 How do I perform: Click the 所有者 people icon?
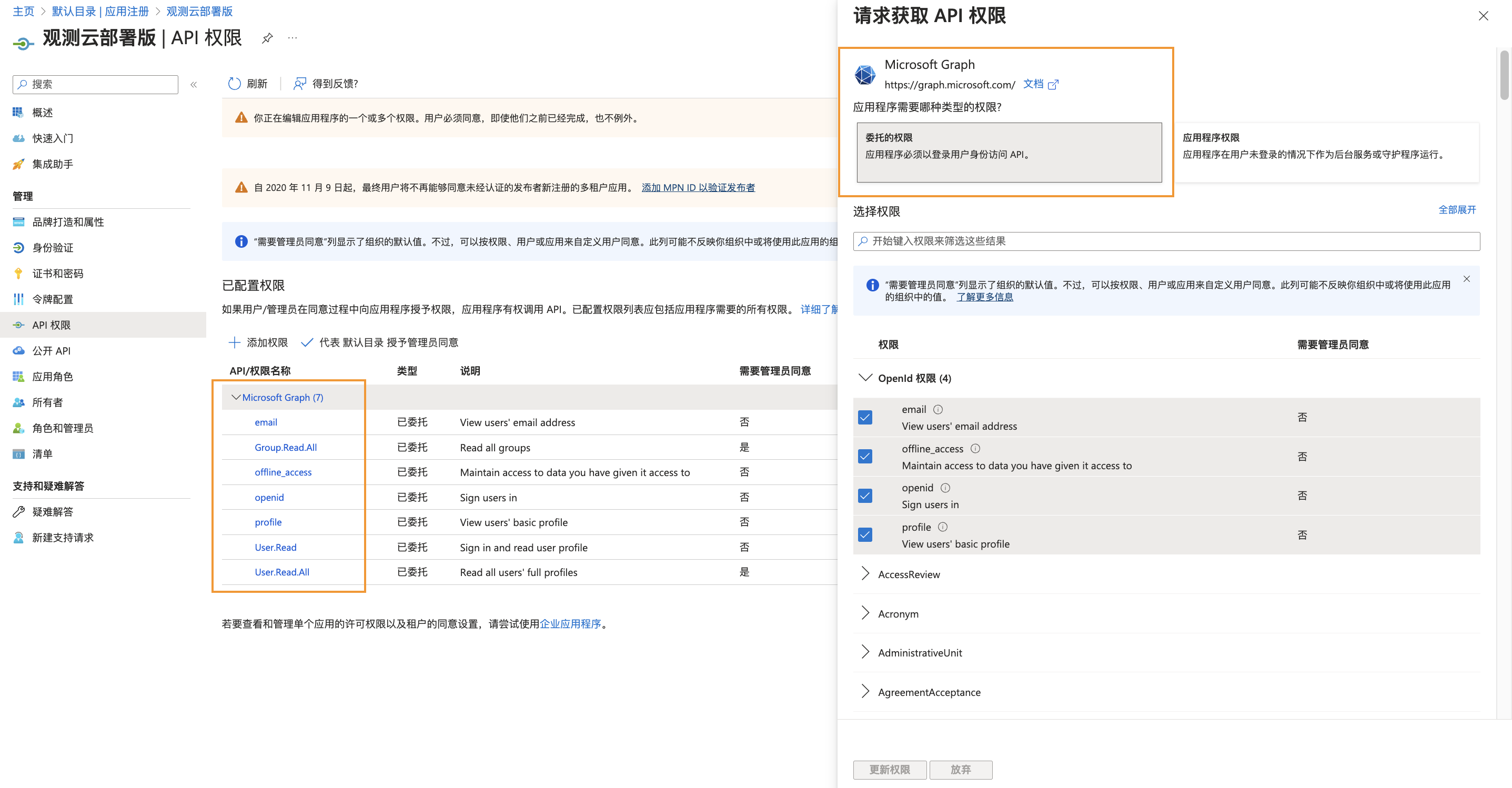click(19, 402)
